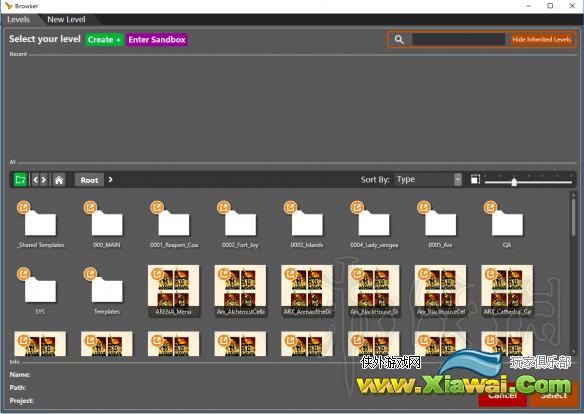Open the 000_MAIN folder
584x414 pixels.
[107, 224]
